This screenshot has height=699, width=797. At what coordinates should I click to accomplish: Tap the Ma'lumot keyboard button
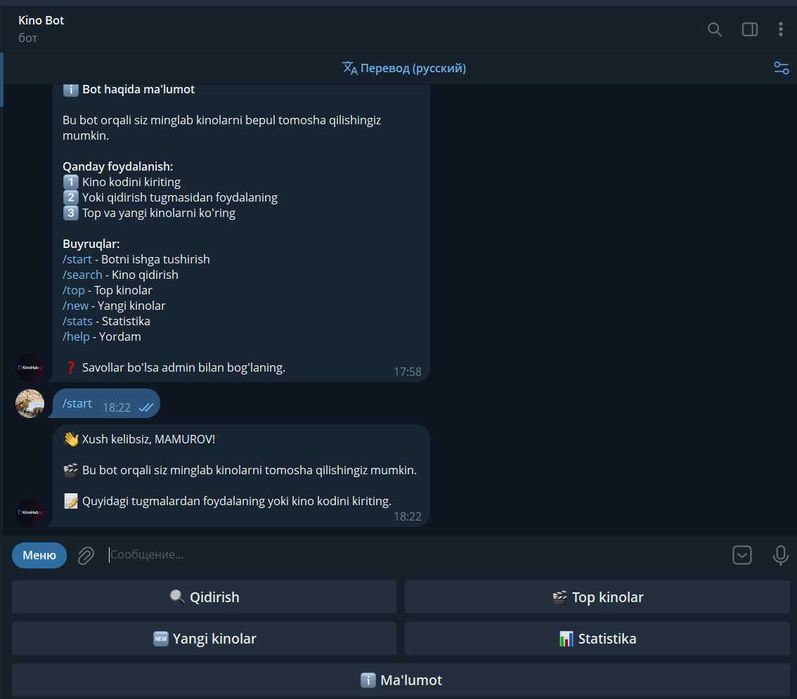[x=401, y=680]
